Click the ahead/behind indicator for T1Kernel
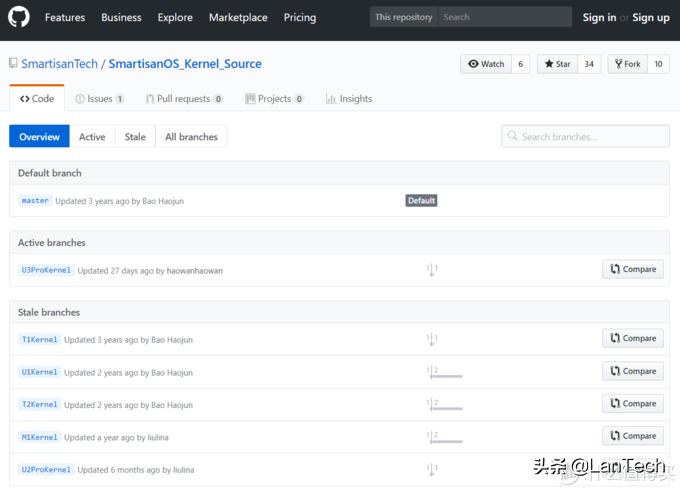 coord(432,339)
